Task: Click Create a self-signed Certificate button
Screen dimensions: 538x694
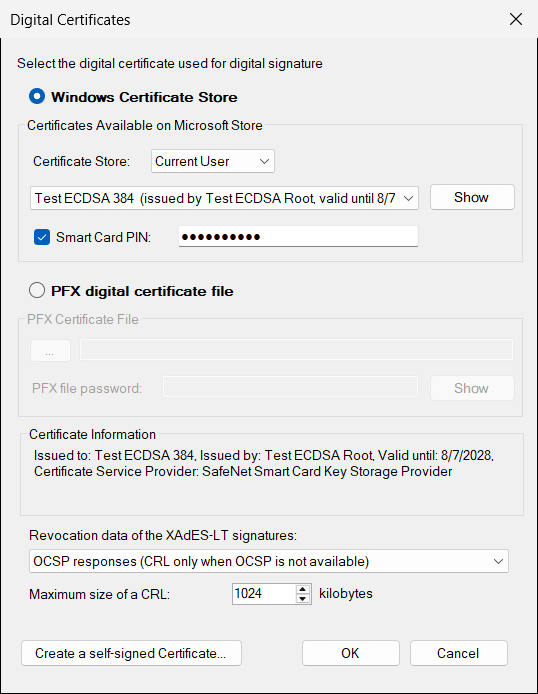Action: tap(131, 653)
